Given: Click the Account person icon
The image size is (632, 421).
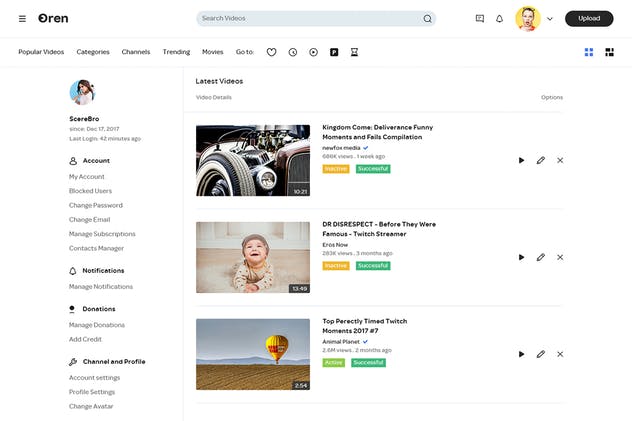Looking at the screenshot, I should (x=73, y=161).
